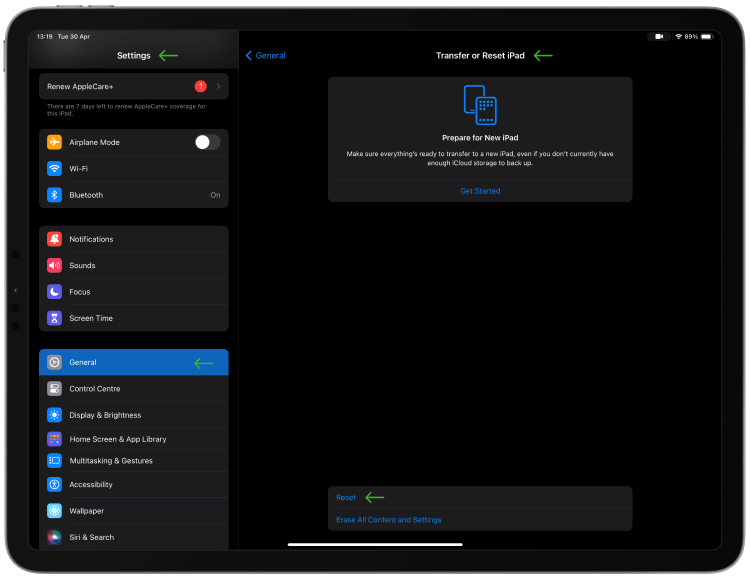Select Notifications in the sidebar
Screen dimensions: 750x581
[133, 239]
